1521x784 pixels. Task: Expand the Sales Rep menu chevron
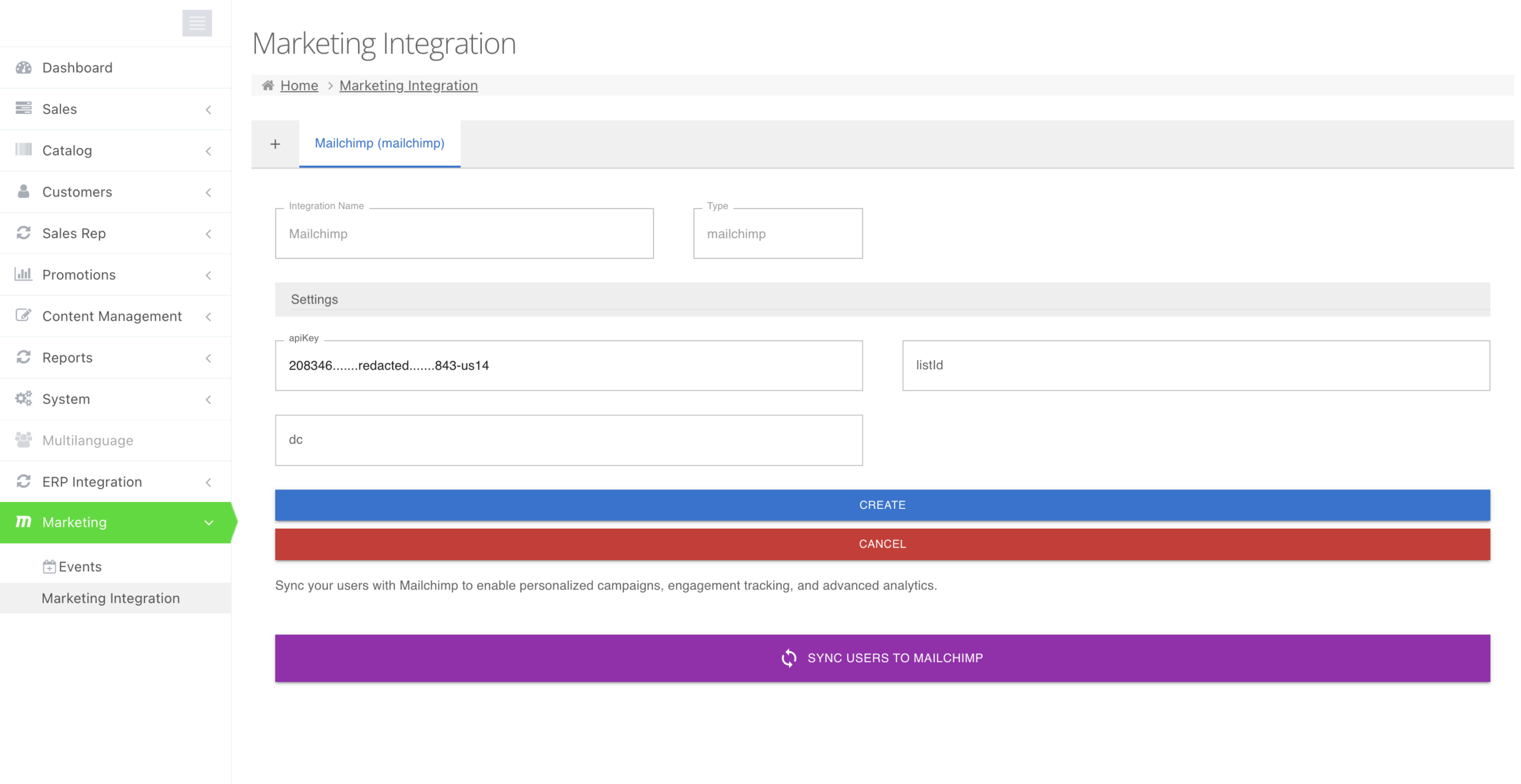(x=209, y=234)
